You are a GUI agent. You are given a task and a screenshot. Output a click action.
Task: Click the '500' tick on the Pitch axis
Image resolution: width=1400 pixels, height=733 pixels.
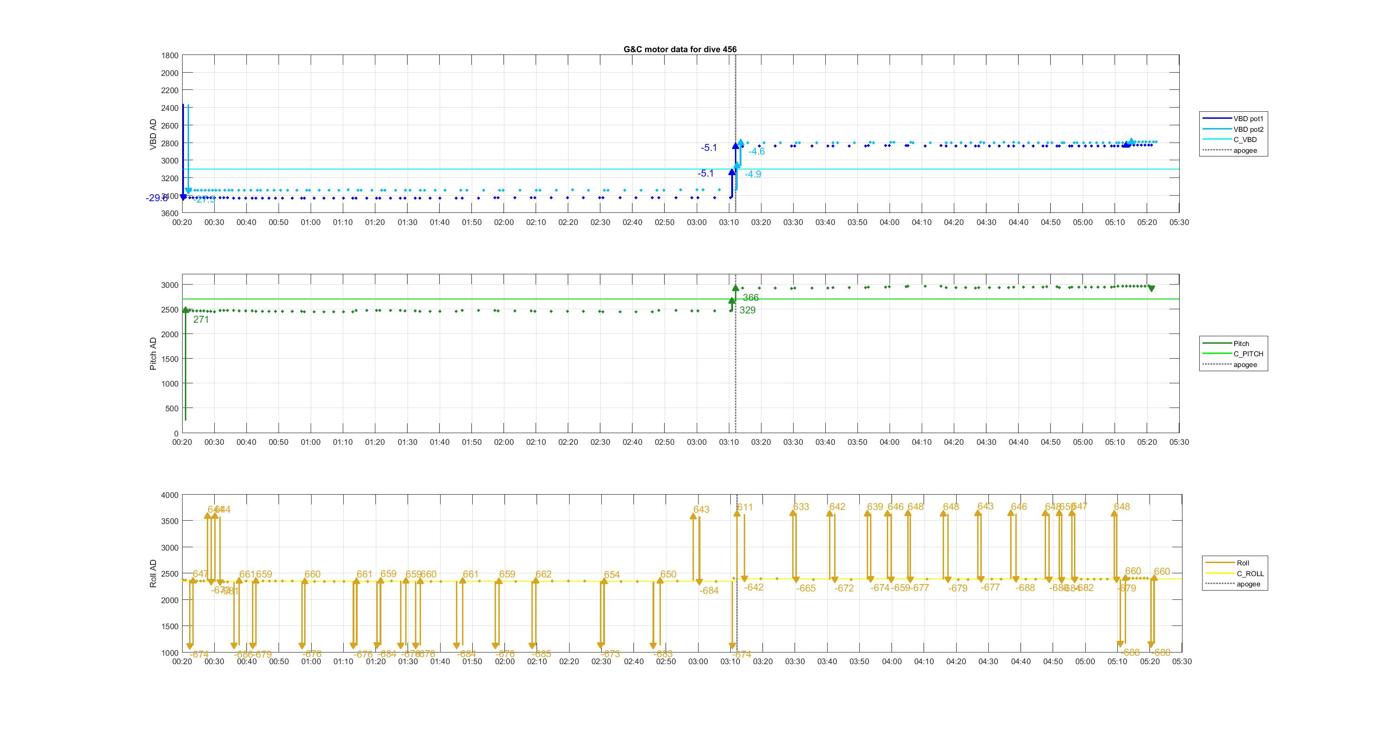(x=172, y=409)
